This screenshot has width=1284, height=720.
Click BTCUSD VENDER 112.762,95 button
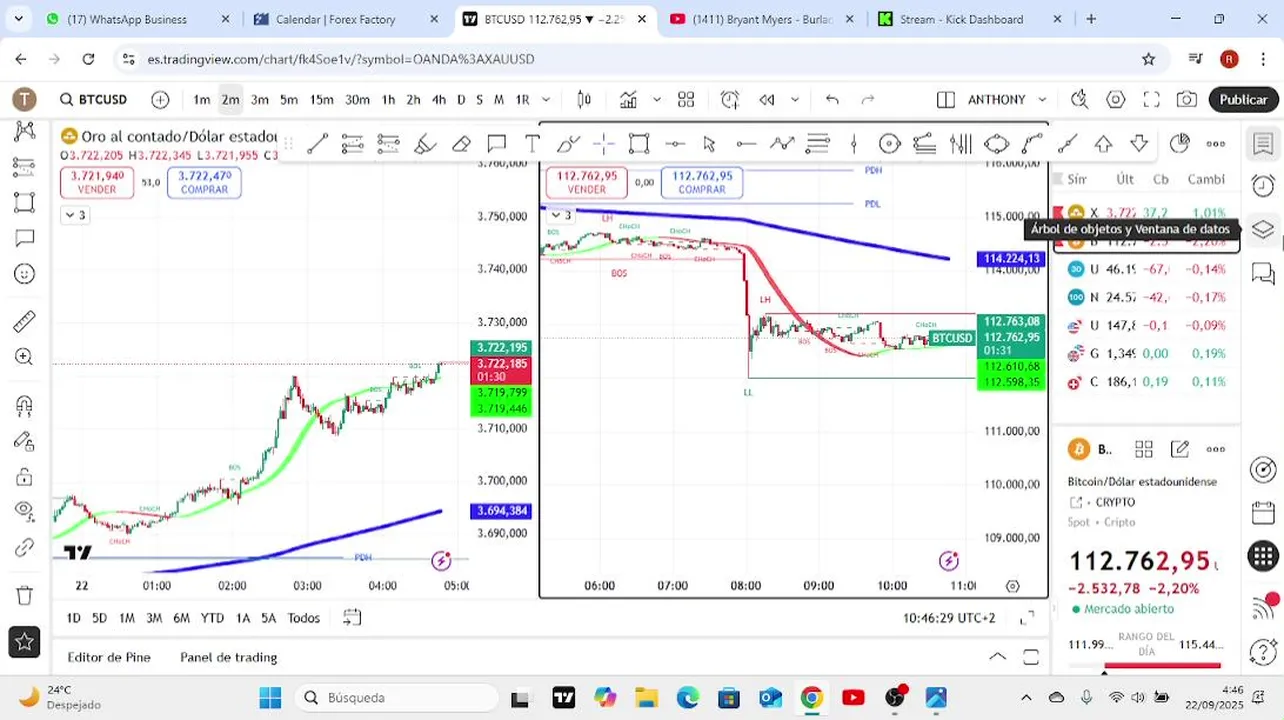(x=587, y=182)
